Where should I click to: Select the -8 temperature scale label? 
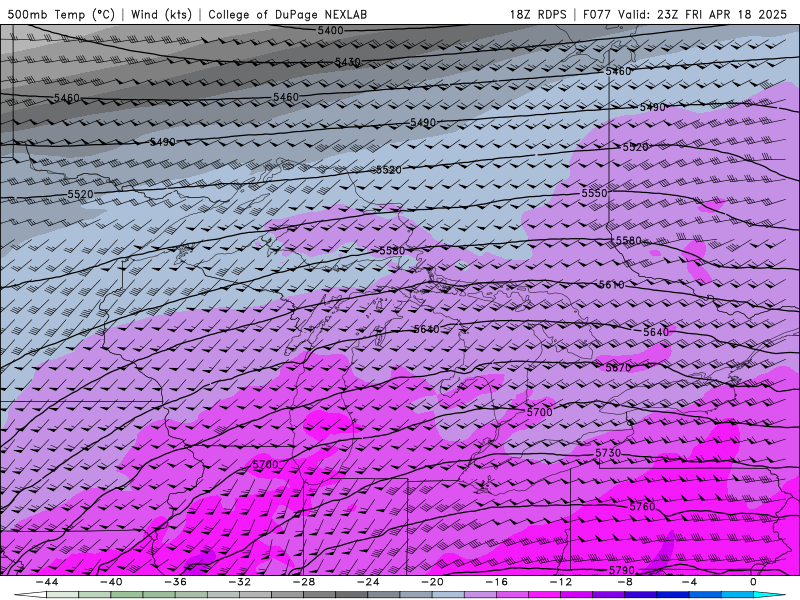[x=625, y=582]
